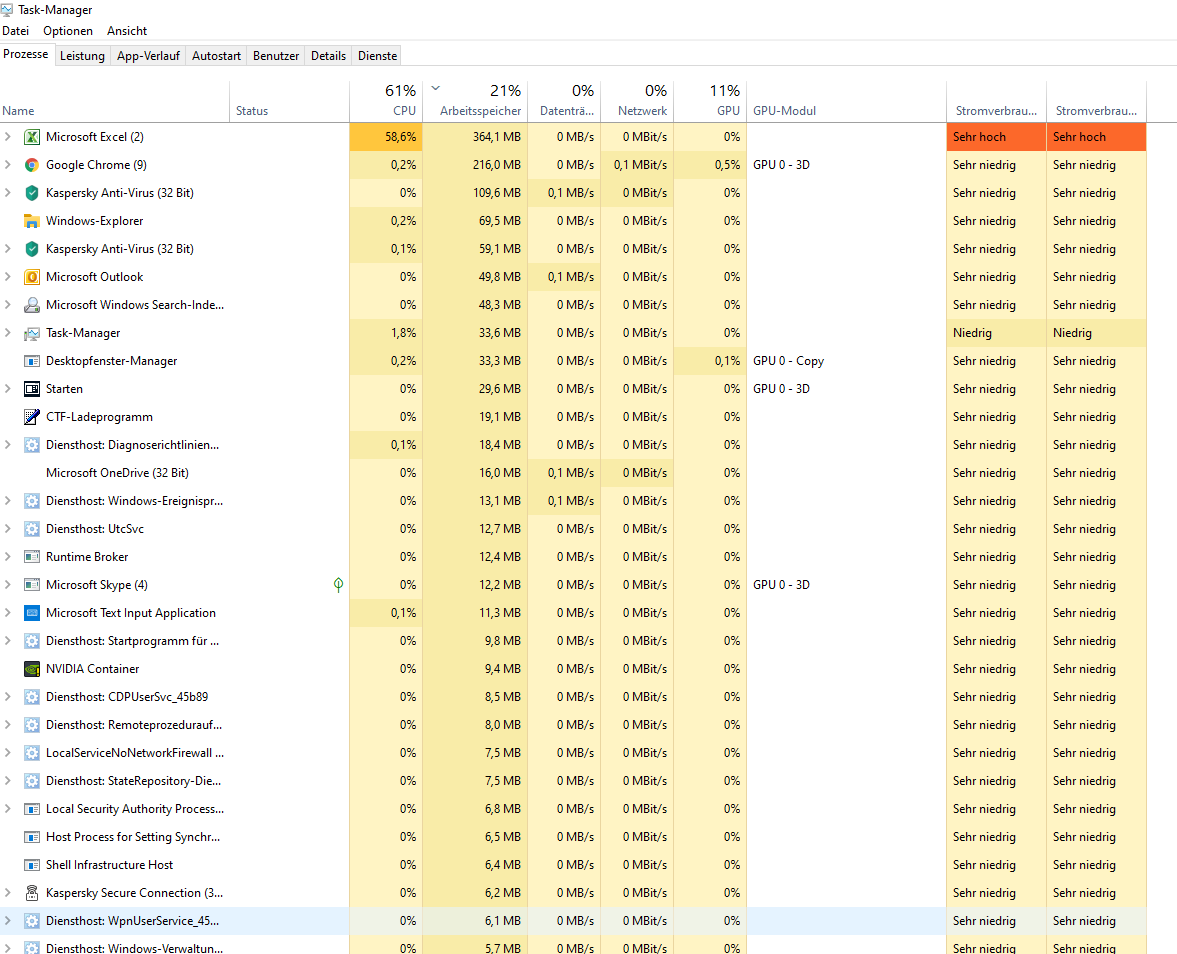Image resolution: width=1177 pixels, height=954 pixels.
Task: Expand the Microsoft Outlook process entry
Action: click(x=8, y=277)
